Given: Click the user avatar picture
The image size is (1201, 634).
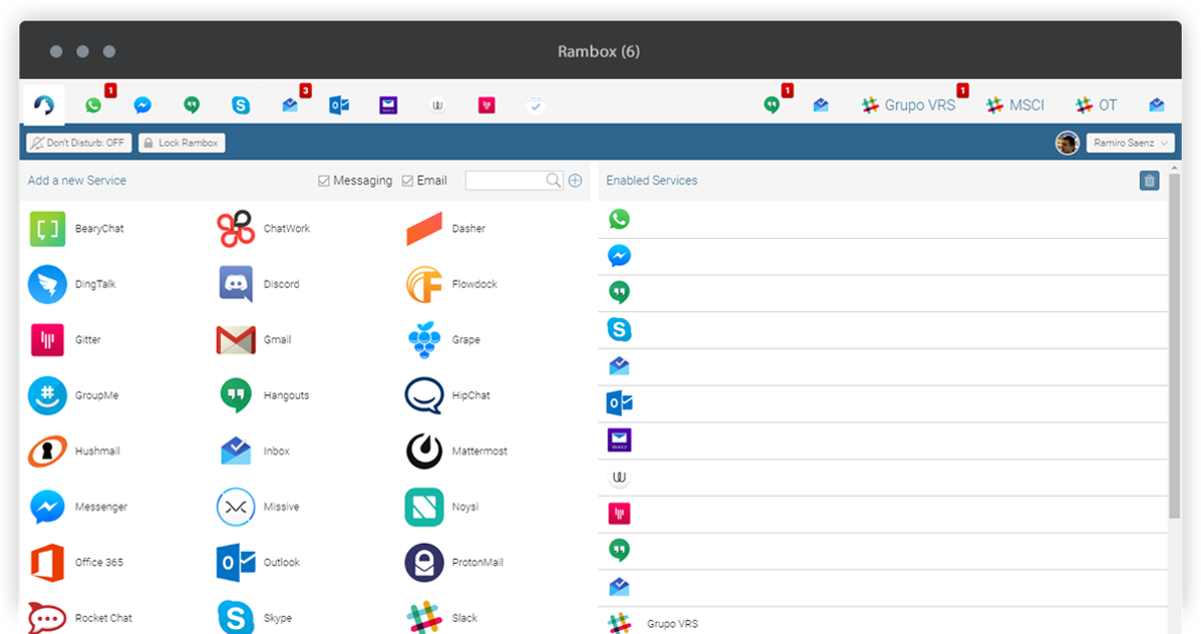Looking at the screenshot, I should coord(1068,143).
